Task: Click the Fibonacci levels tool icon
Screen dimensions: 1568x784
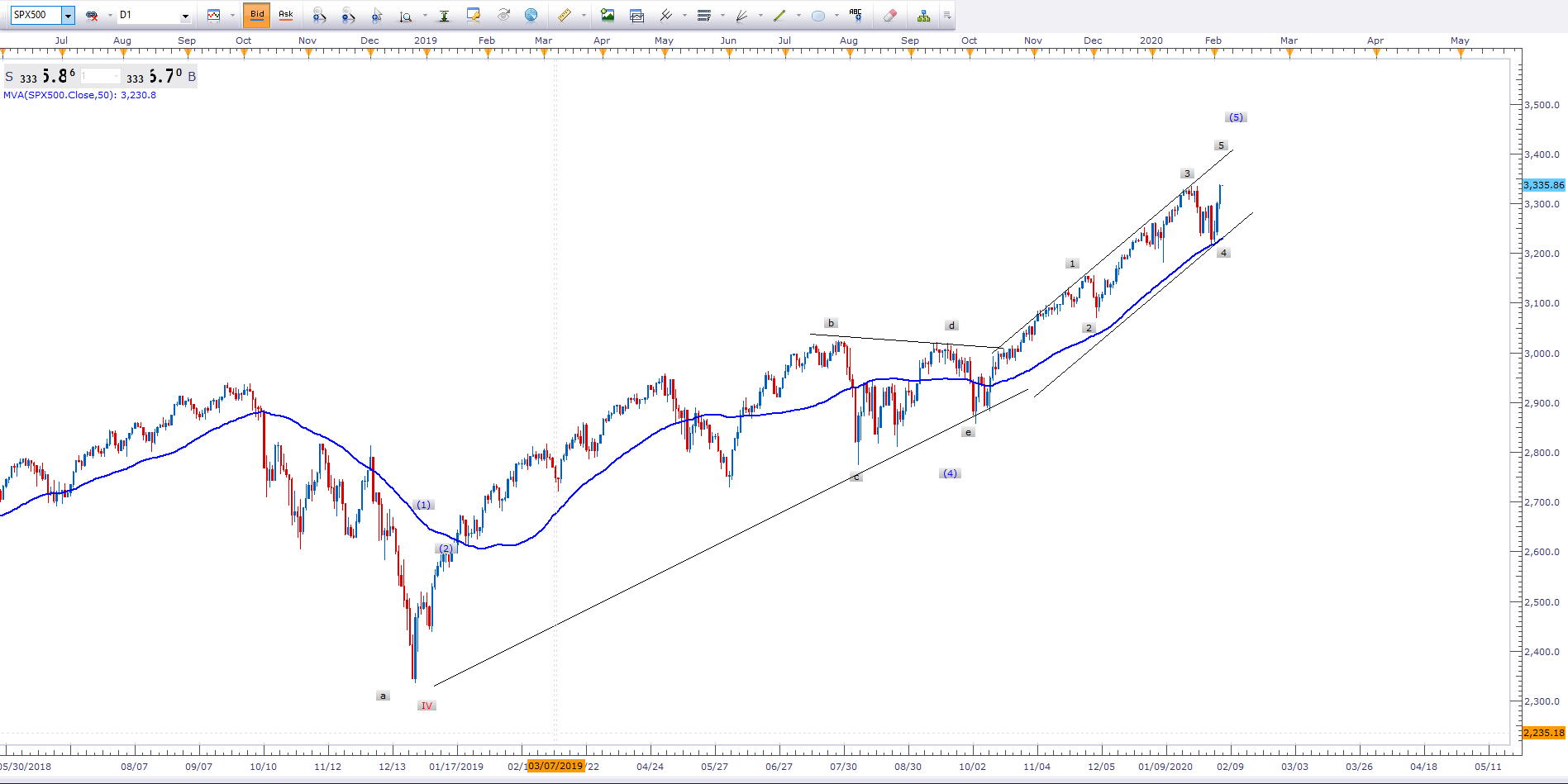Action: click(x=704, y=15)
